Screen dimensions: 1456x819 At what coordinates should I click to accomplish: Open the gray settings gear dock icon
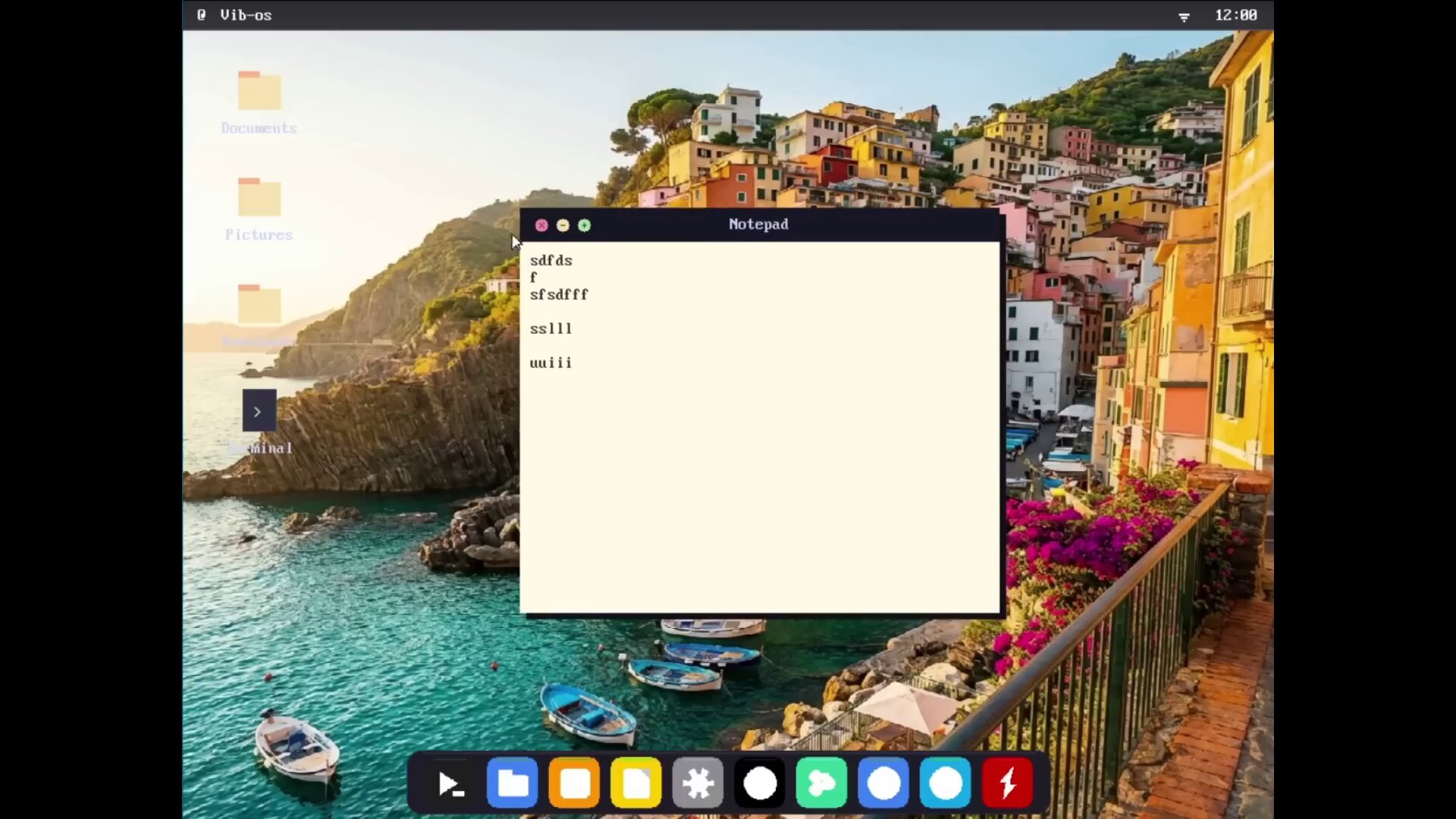[x=698, y=783]
